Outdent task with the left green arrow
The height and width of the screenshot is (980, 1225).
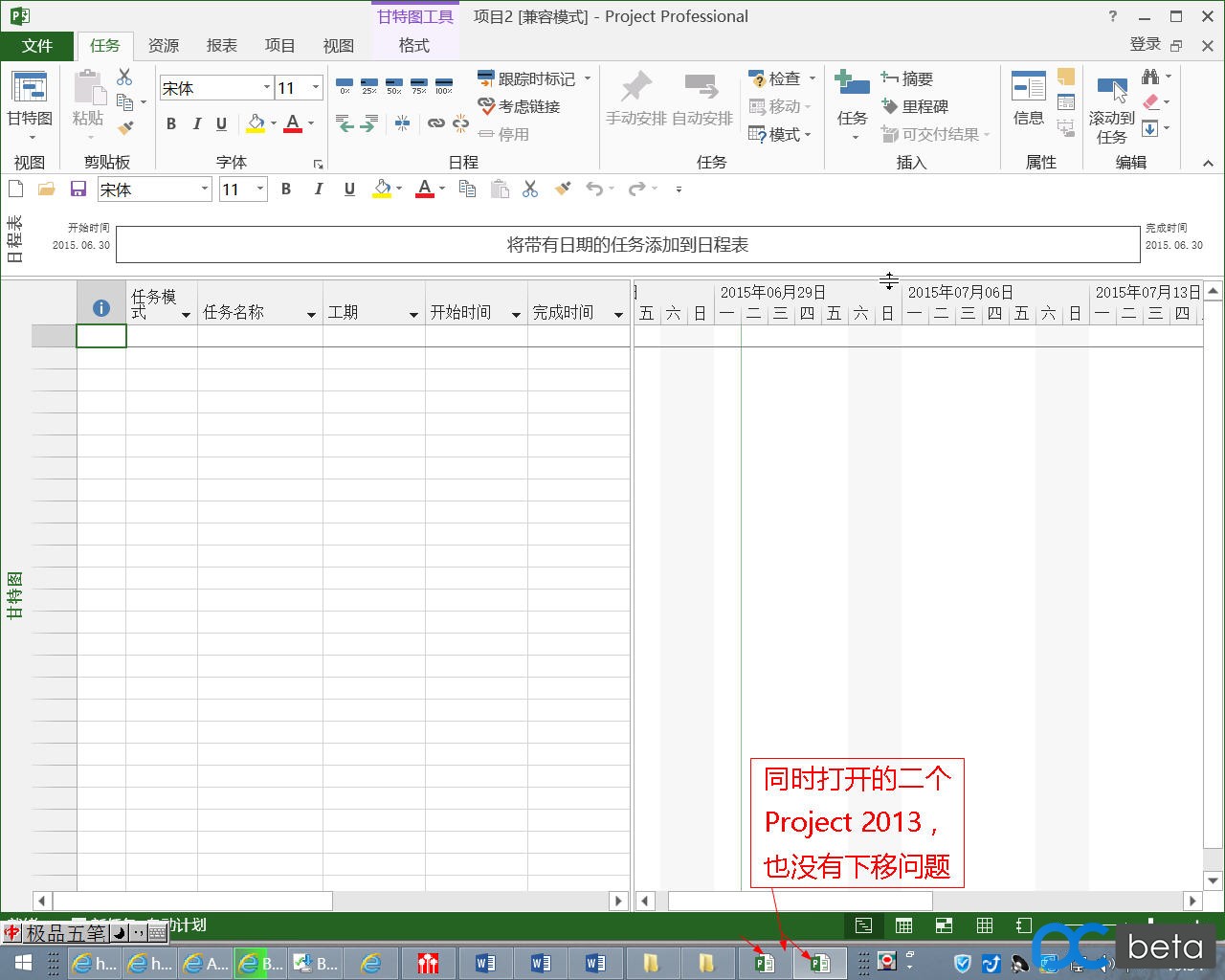click(x=345, y=123)
